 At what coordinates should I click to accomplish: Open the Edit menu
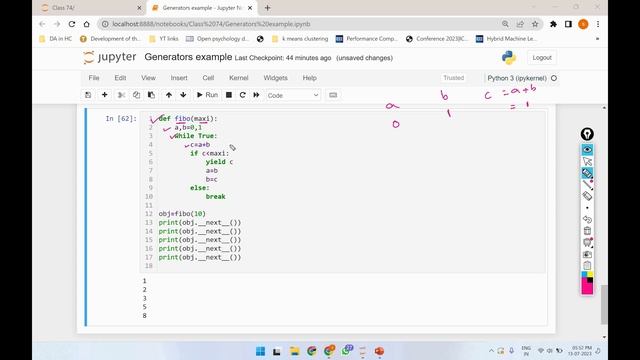(120, 78)
